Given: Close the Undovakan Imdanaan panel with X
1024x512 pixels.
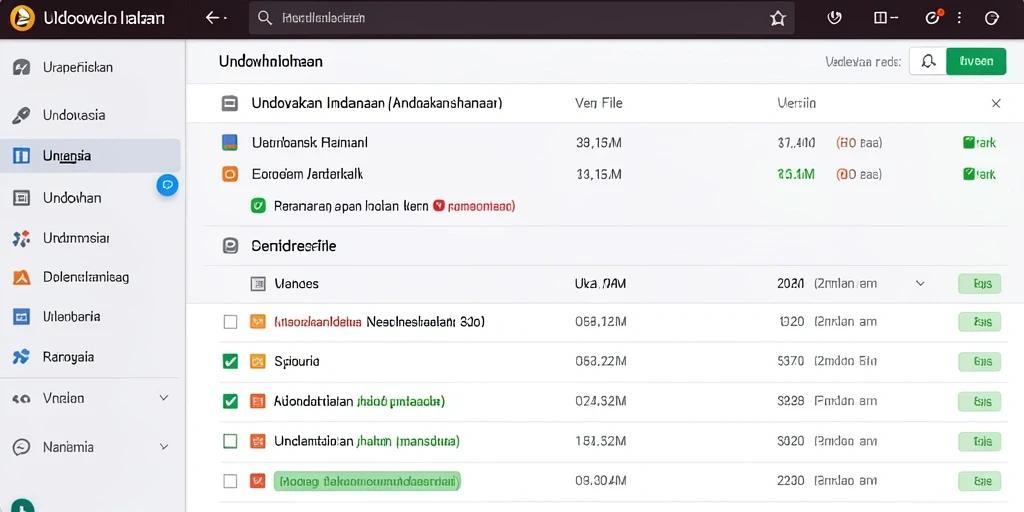Looking at the screenshot, I should click(996, 103).
